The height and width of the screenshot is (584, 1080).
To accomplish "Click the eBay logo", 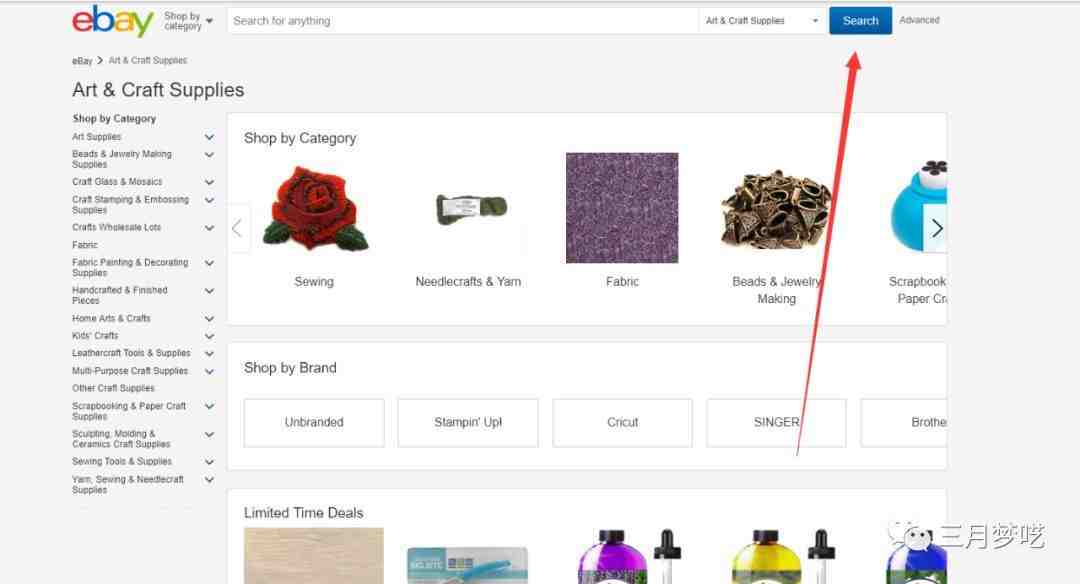I will coord(113,21).
